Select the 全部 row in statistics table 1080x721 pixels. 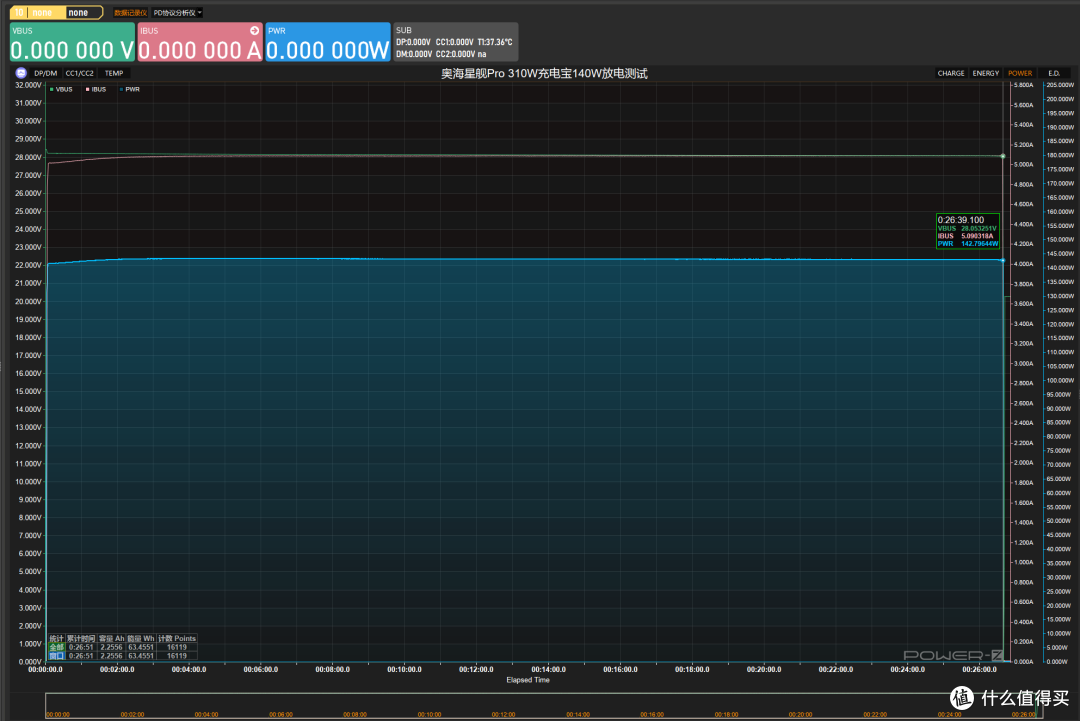click(123, 647)
